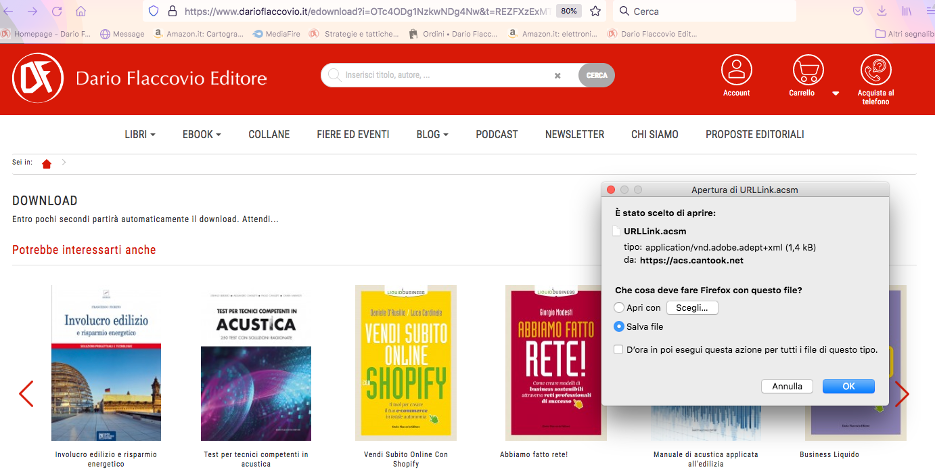This screenshot has height=474, width=936.
Task: Check D'ora in poi esegui questa azione
Action: point(618,349)
